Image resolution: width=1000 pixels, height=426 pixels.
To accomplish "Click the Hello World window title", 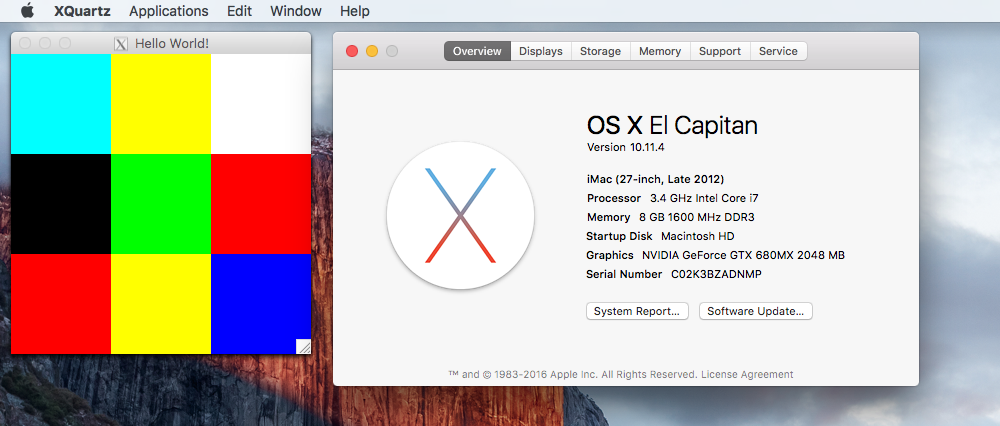I will 172,43.
